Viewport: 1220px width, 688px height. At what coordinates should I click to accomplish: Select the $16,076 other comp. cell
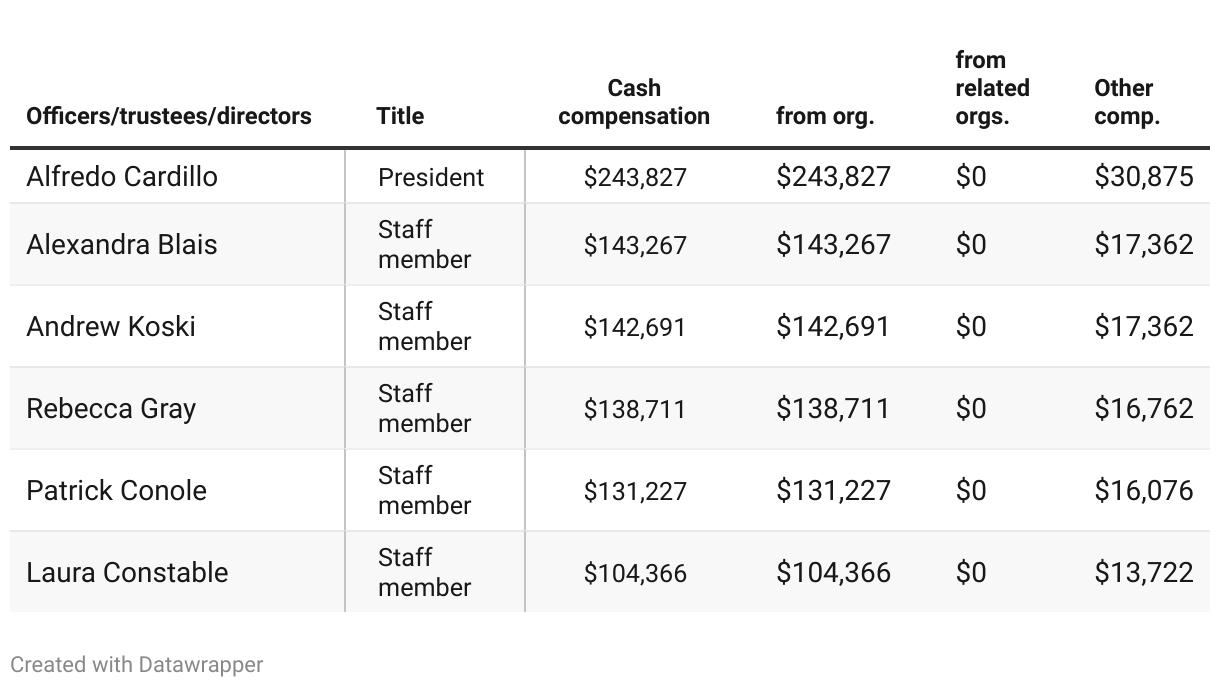1144,491
